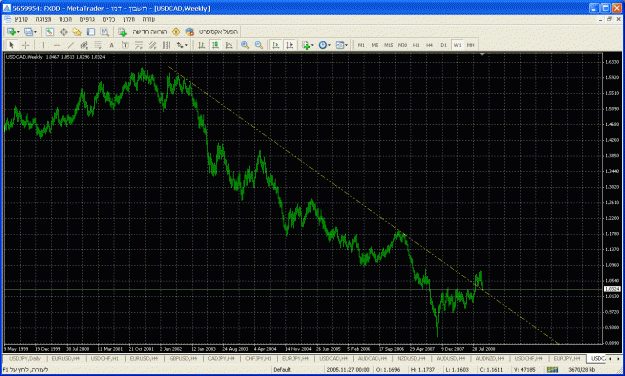The width and height of the screenshot is (625, 376).
Task: Open the New Chart dropdown arrow
Action: pos(18,32)
